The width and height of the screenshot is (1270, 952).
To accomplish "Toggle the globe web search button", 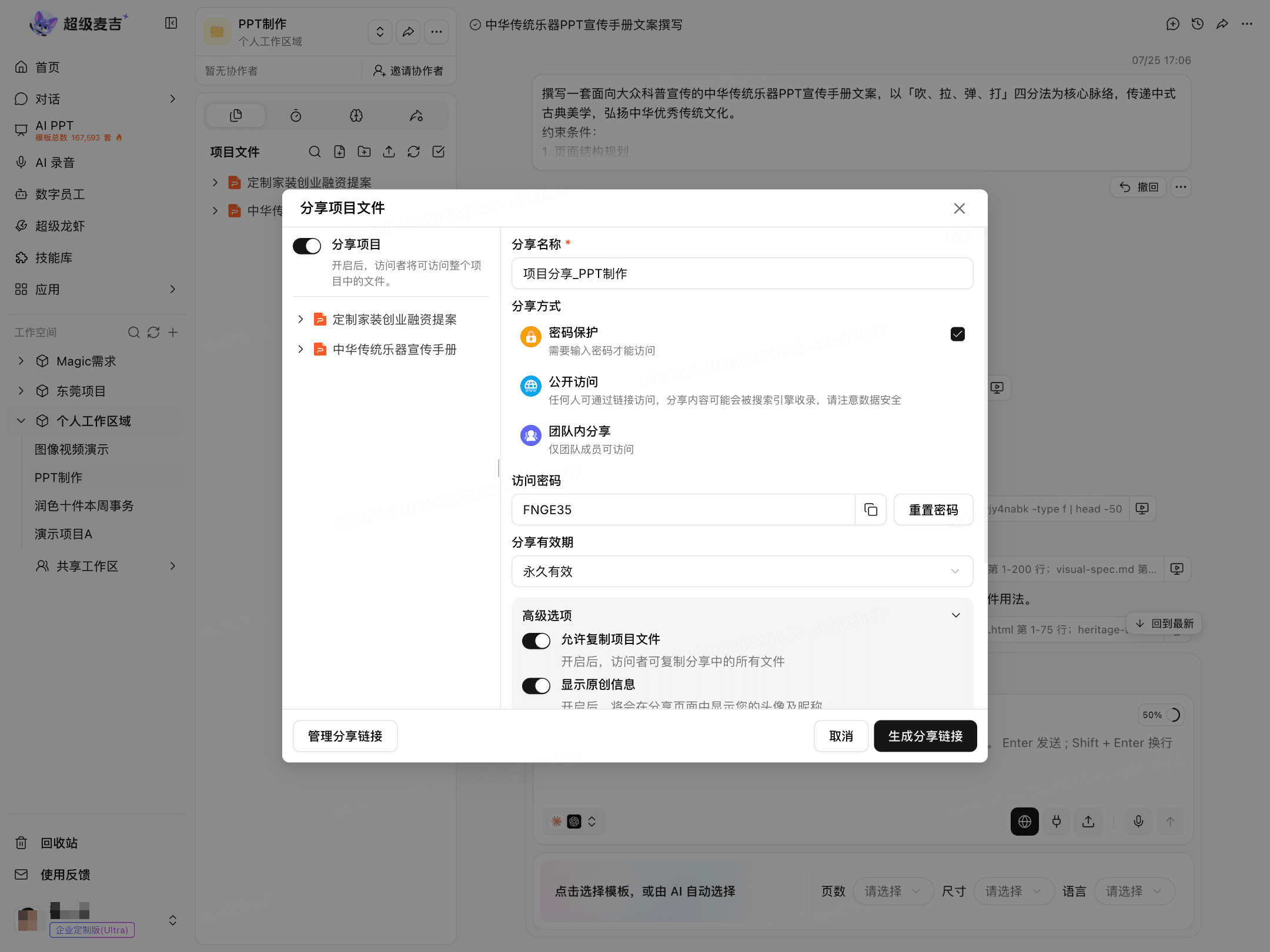I will coord(1024,822).
